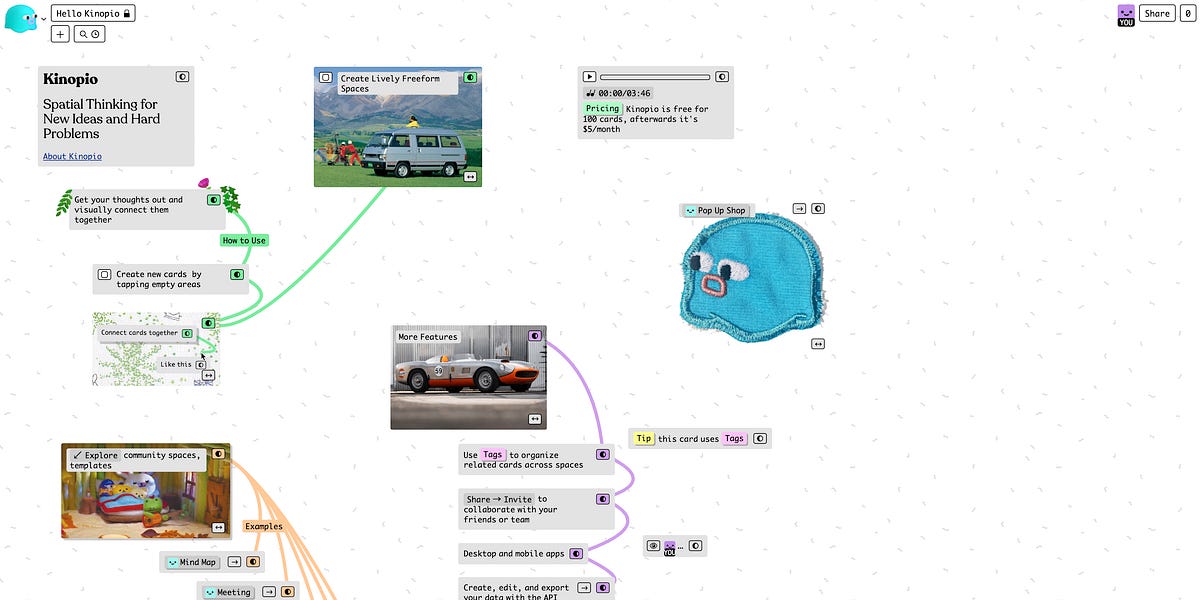
Task: Click arrow link button on API export card
Action: pos(584,588)
